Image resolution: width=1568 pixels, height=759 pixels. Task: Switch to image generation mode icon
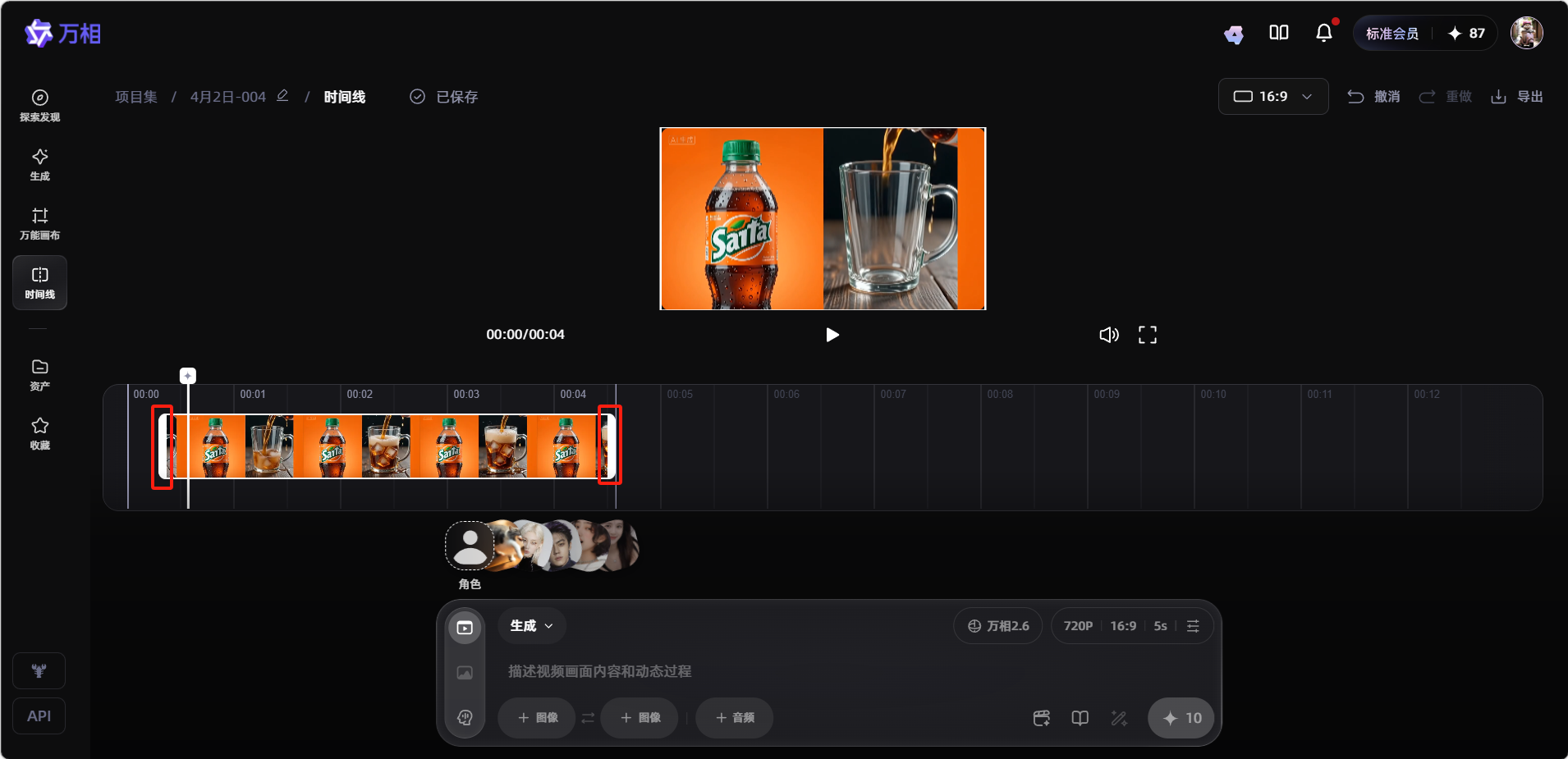point(465,673)
